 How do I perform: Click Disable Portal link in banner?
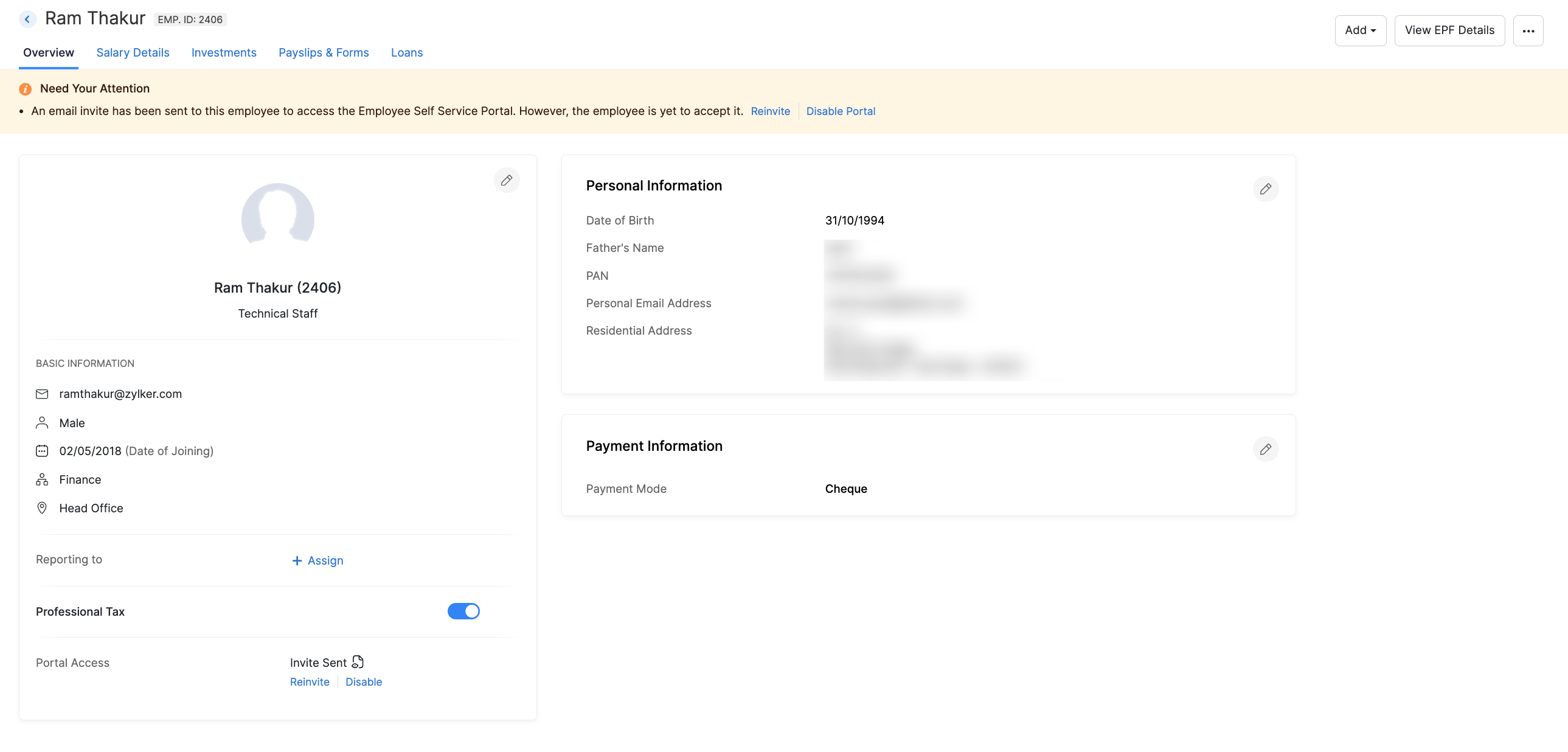coord(840,111)
